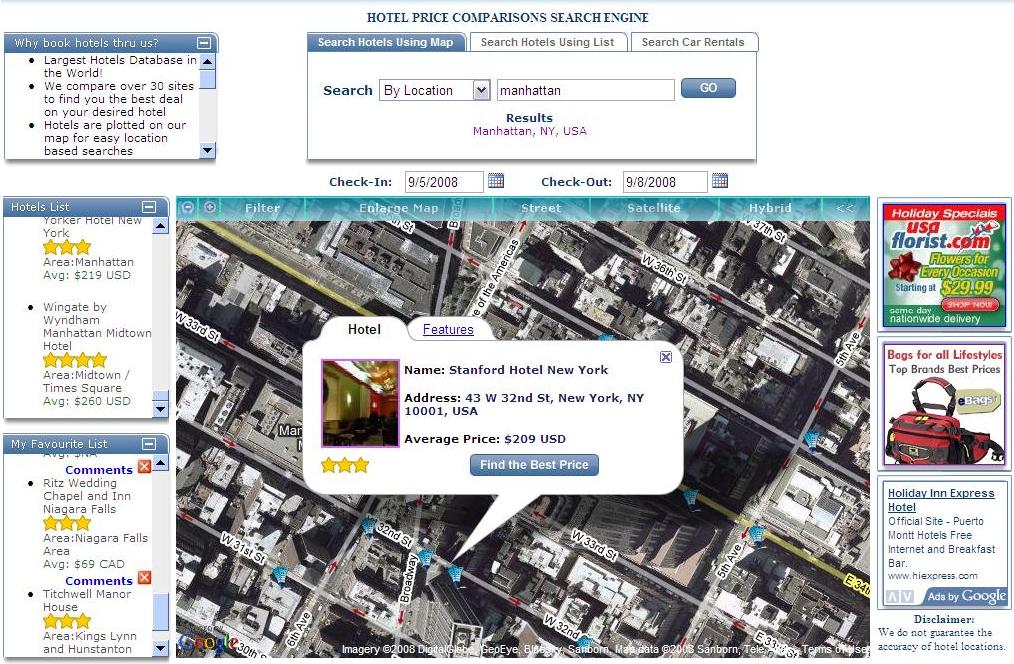Click the Check-Out date field
This screenshot has width=1014, height=664.
(x=665, y=182)
